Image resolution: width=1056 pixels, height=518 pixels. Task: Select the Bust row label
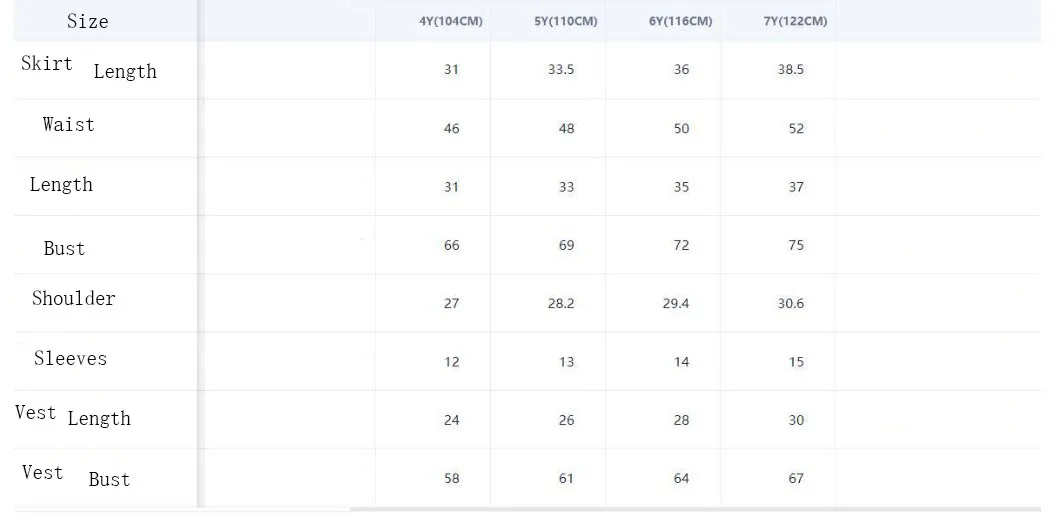64,249
